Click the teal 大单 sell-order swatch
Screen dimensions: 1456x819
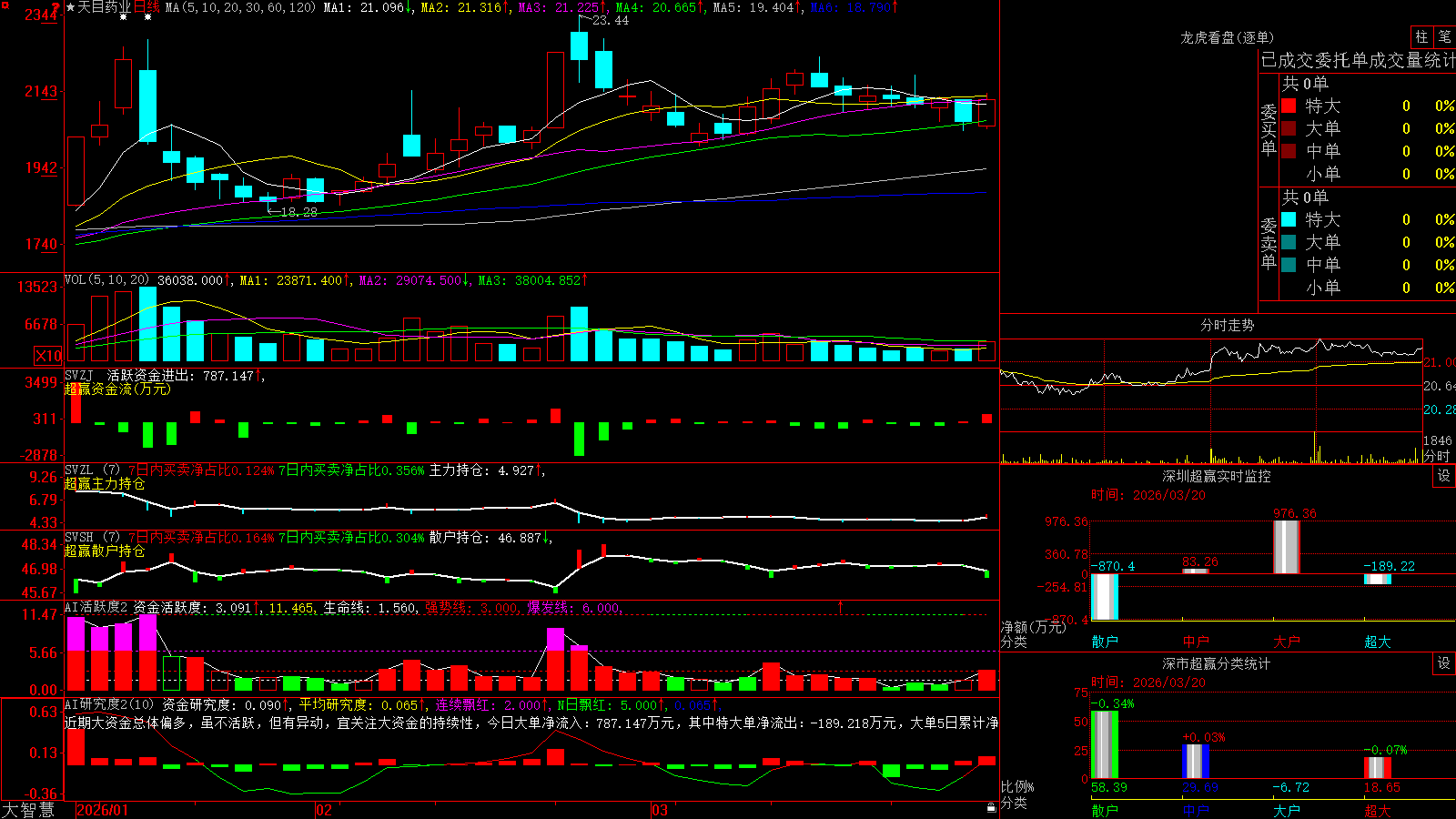[x=1289, y=242]
